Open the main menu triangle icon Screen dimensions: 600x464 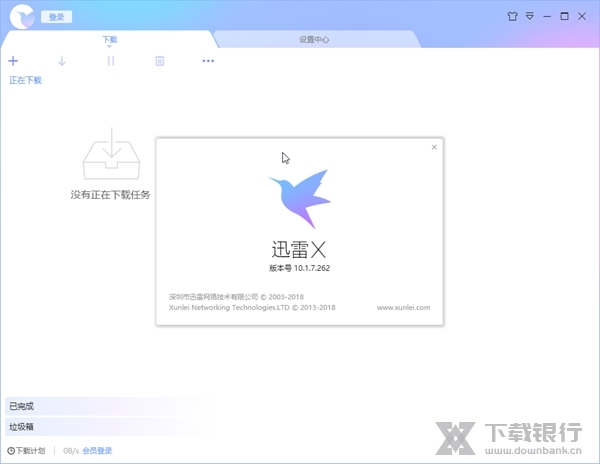pyautogui.click(x=530, y=16)
